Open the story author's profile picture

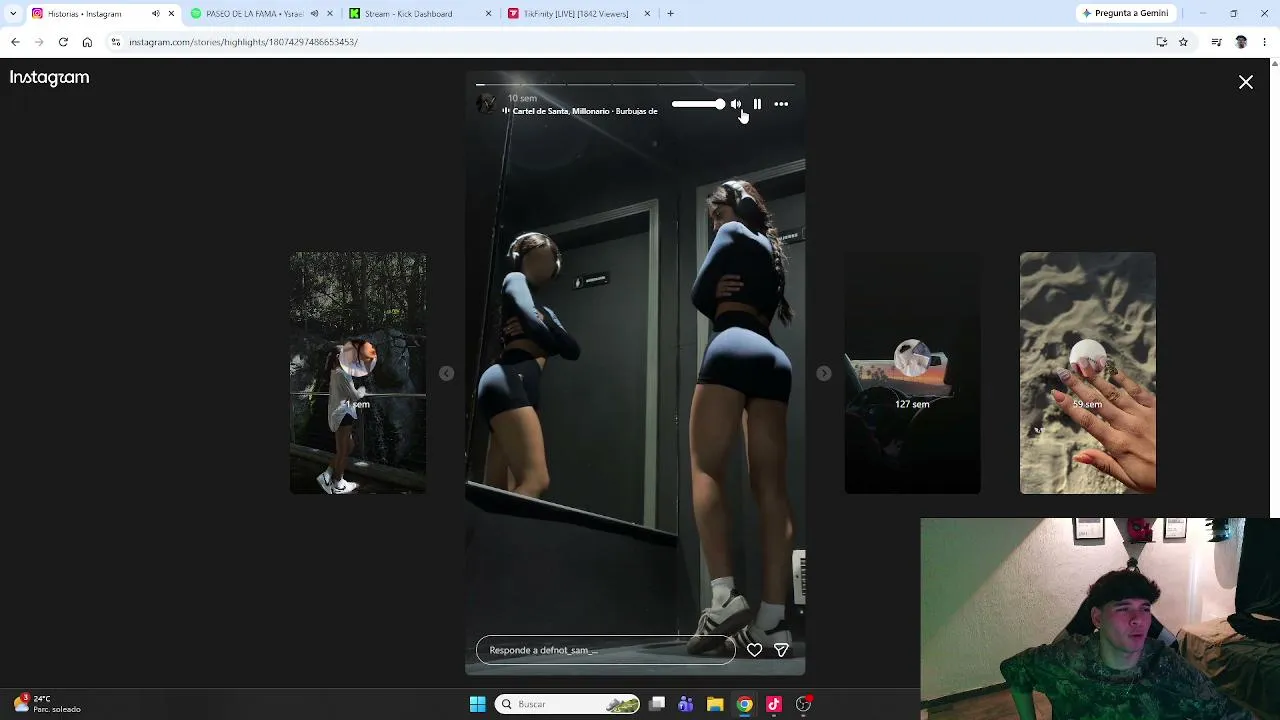[x=487, y=104]
